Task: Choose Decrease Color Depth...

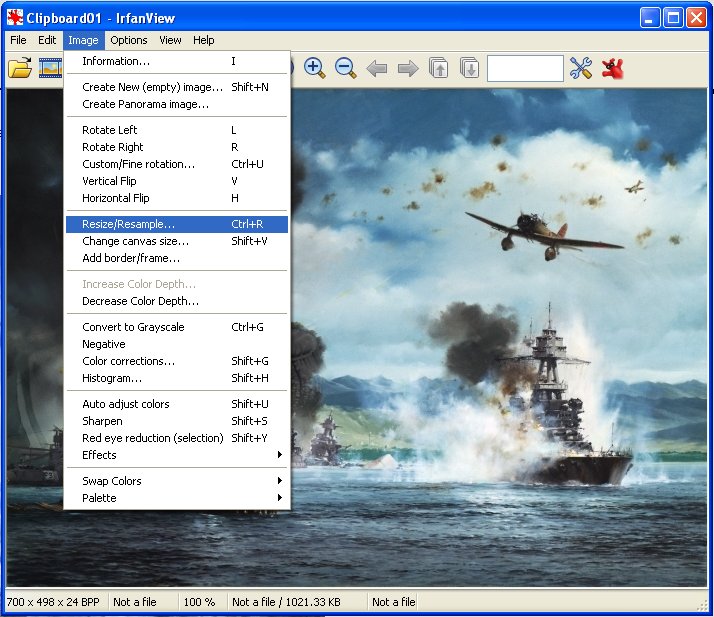Action: [177, 301]
